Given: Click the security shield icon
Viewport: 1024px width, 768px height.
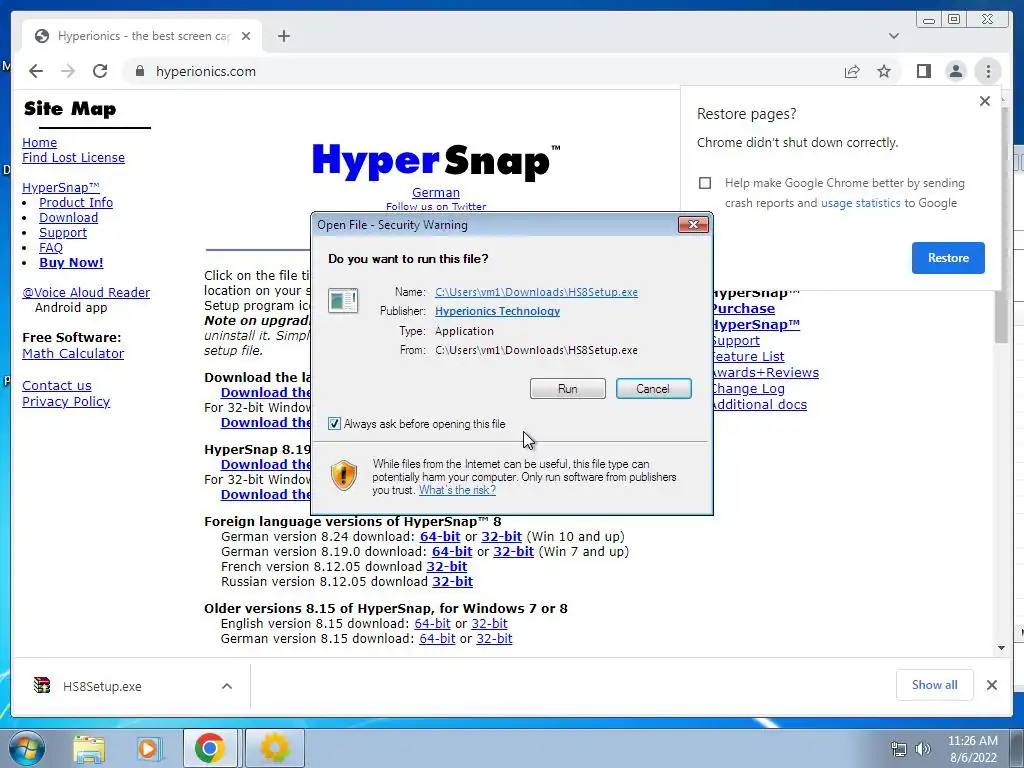Looking at the screenshot, I should pyautogui.click(x=344, y=475).
